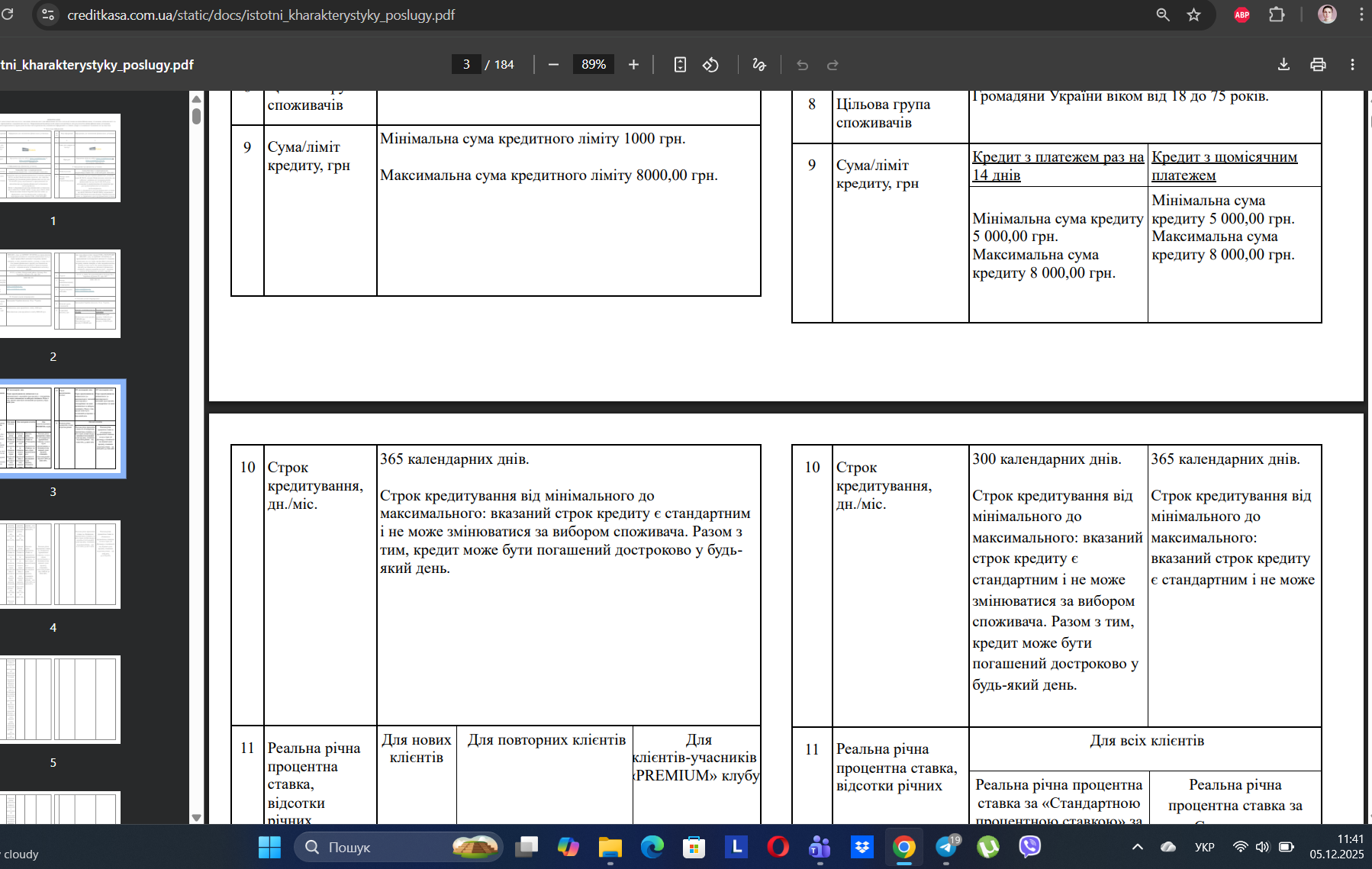The image size is (1372, 869).
Task: Click the page number input field
Action: (466, 65)
